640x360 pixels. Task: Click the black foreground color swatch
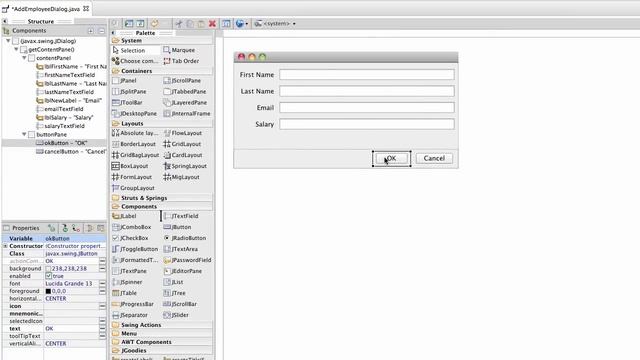coord(48,291)
